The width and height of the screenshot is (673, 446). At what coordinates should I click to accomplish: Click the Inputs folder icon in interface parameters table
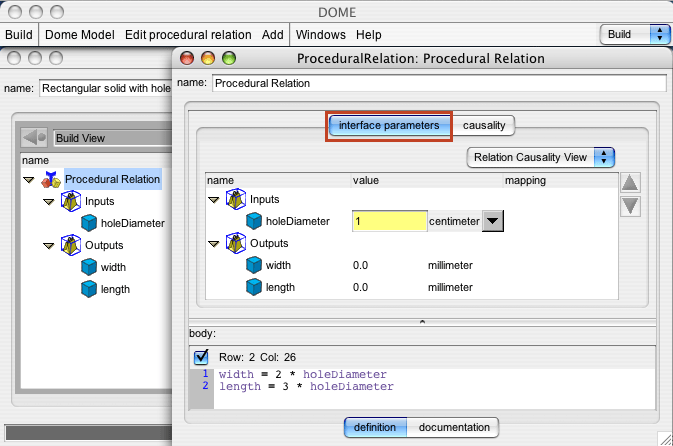[x=236, y=199]
